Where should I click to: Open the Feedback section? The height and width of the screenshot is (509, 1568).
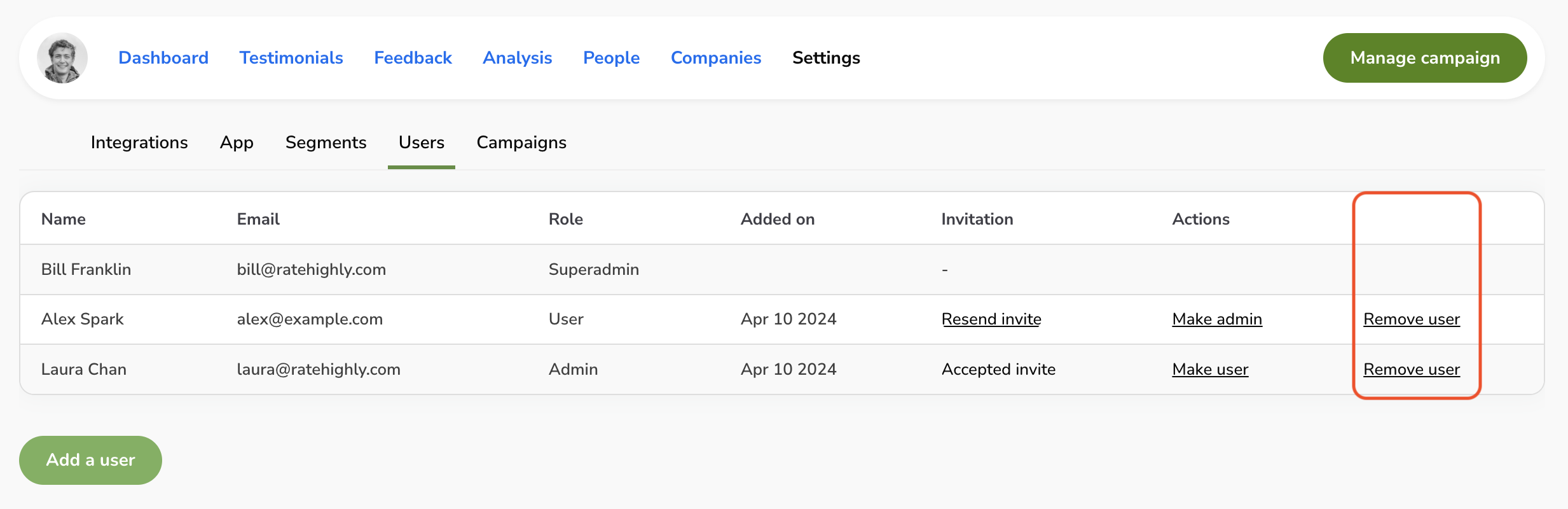pyautogui.click(x=413, y=58)
